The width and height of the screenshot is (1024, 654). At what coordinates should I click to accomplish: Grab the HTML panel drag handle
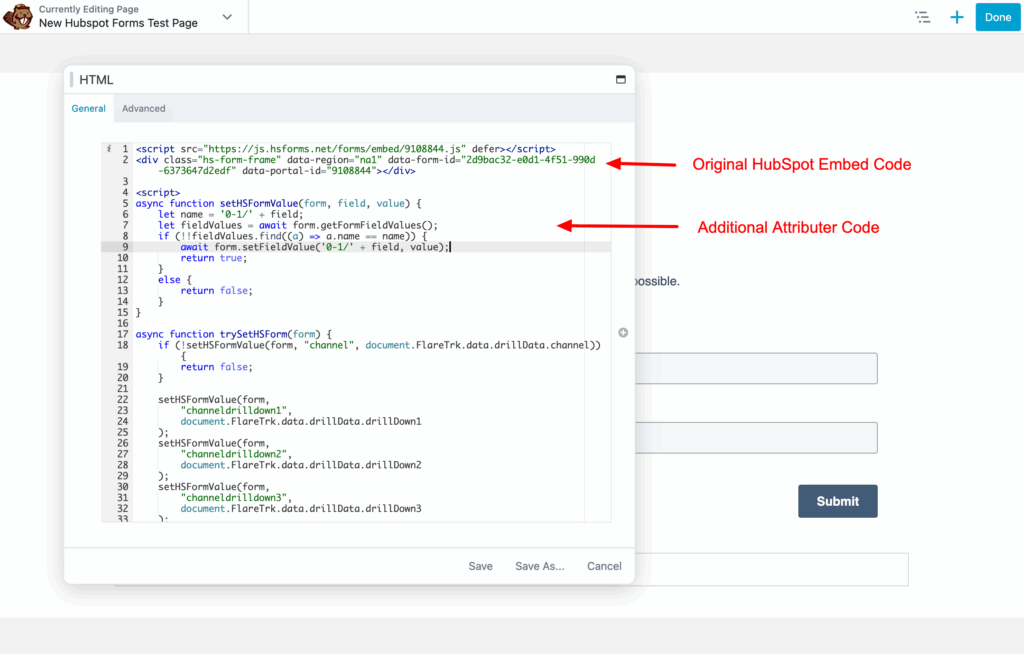click(72, 80)
